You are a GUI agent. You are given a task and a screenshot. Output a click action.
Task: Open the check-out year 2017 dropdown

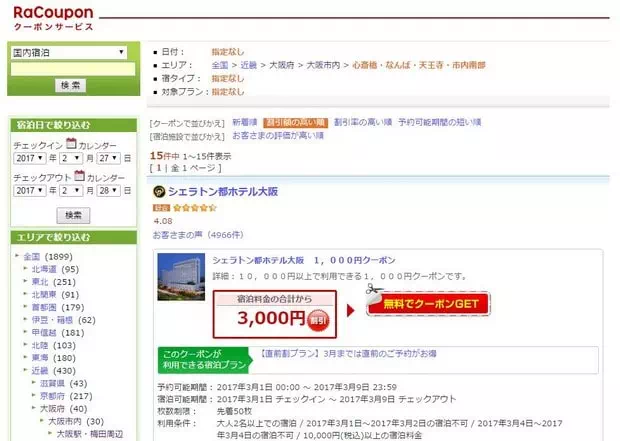(30, 191)
